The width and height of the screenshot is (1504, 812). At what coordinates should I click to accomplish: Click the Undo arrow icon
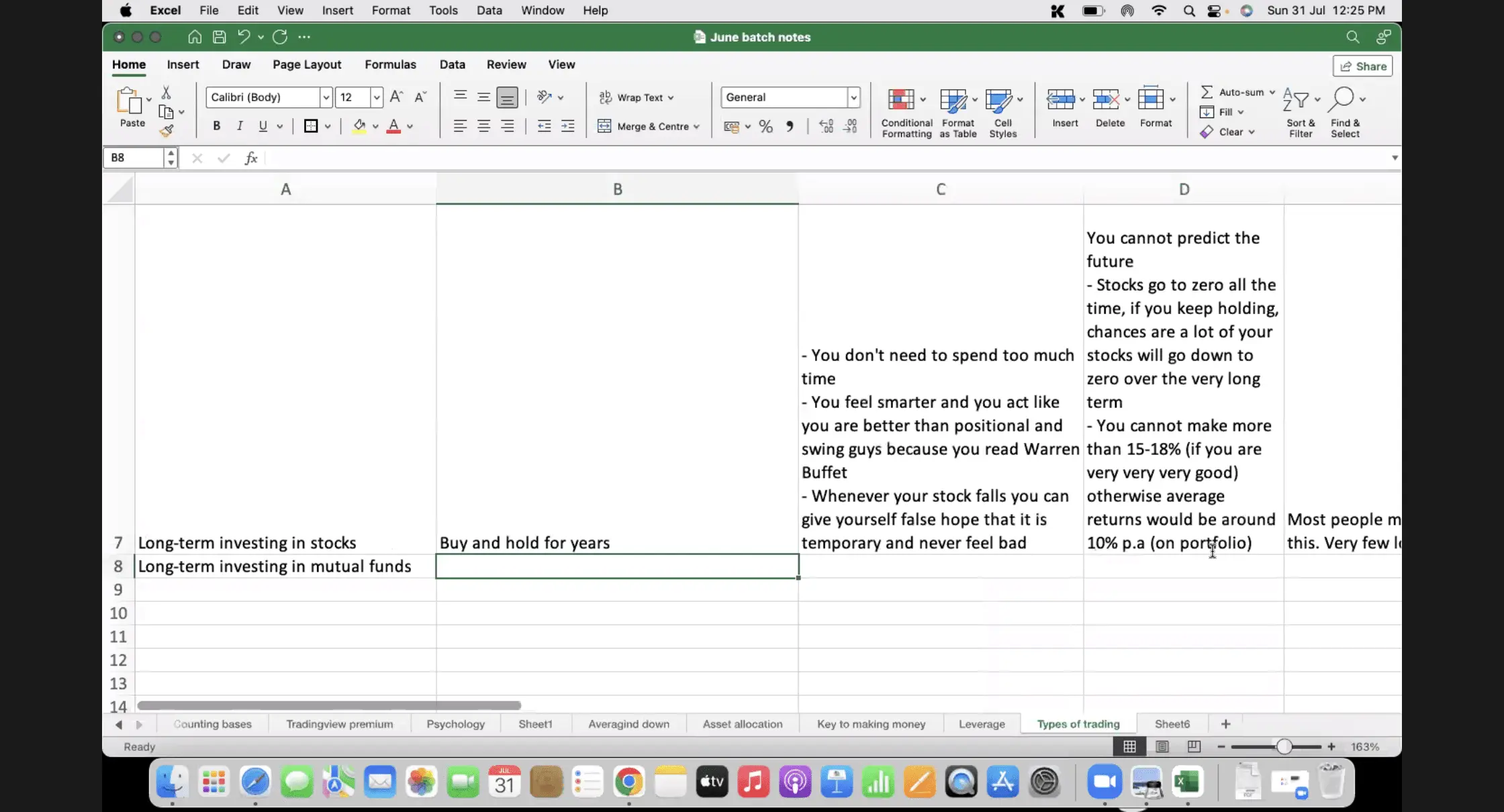(x=244, y=37)
